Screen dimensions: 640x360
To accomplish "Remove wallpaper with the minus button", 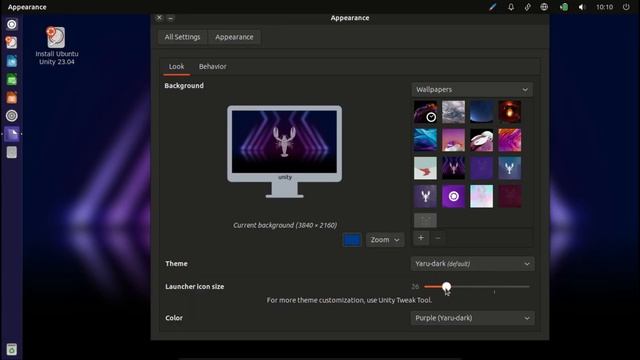I will tap(438, 238).
